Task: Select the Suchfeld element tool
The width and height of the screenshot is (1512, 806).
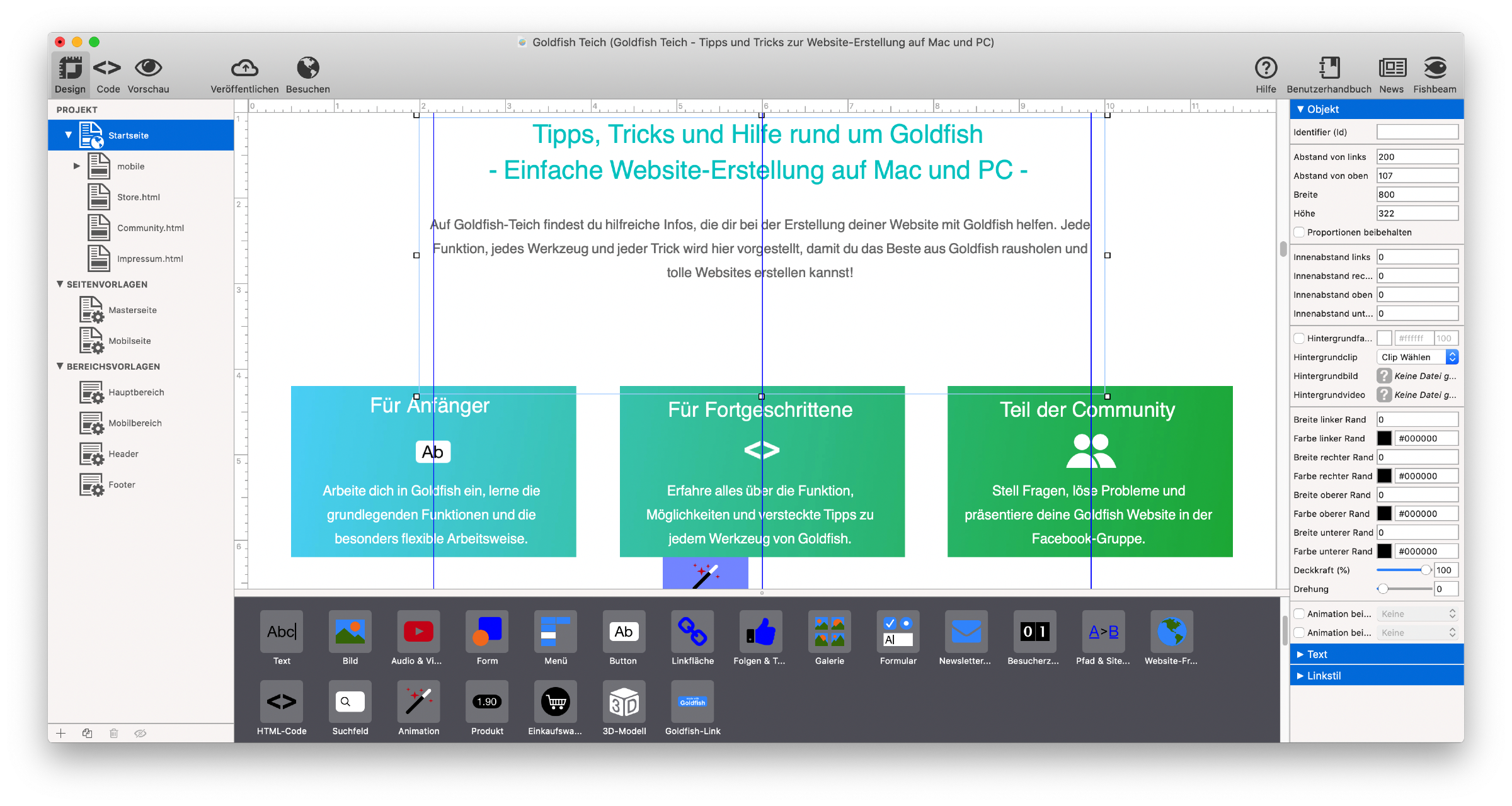Action: 350,708
